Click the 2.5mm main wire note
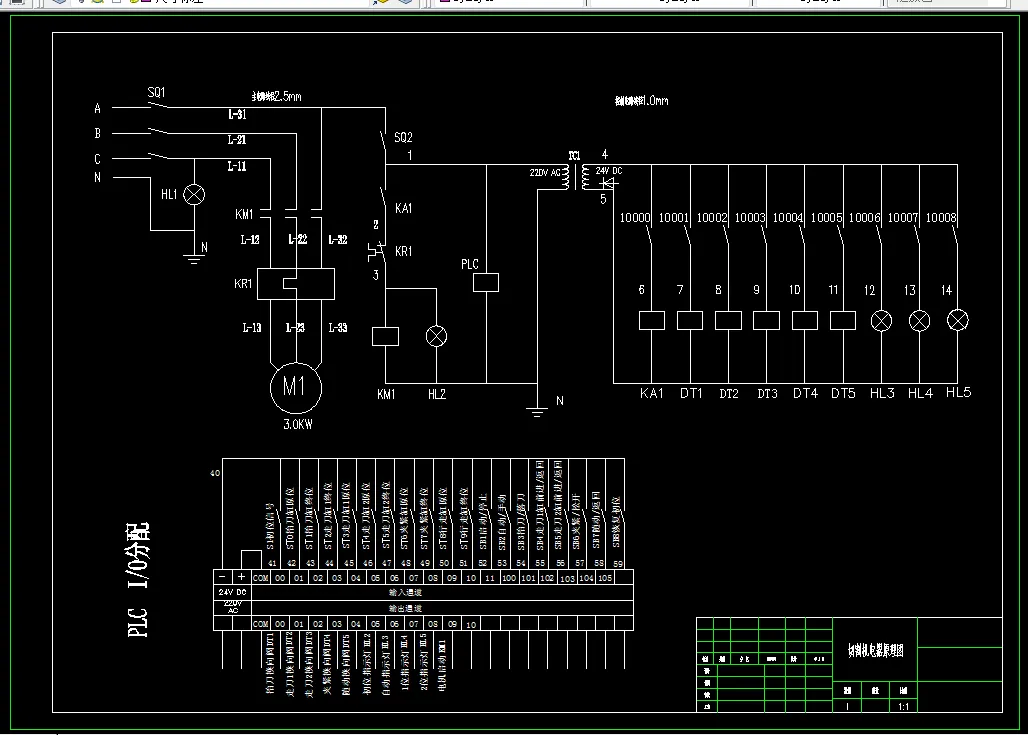Viewport: 1028px width, 735px height. pyautogui.click(x=276, y=97)
